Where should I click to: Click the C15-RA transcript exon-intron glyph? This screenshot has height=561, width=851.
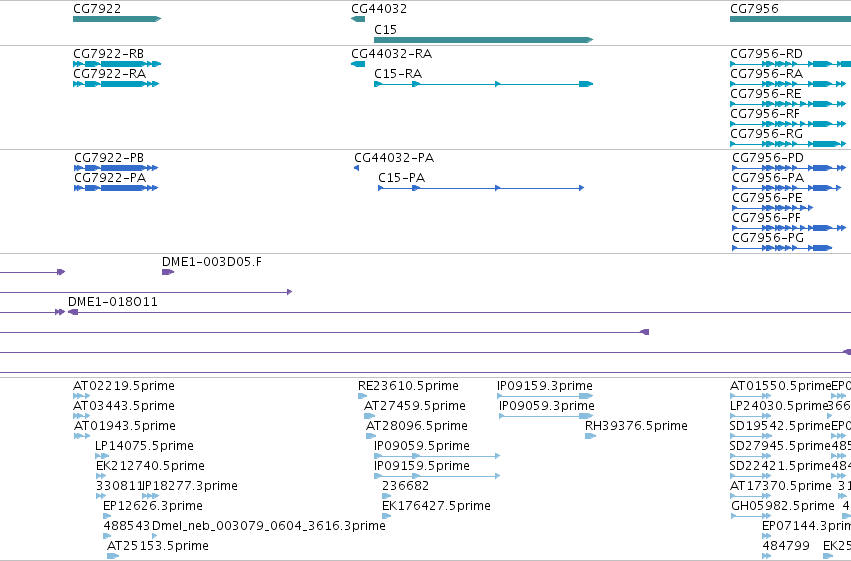[x=484, y=84]
